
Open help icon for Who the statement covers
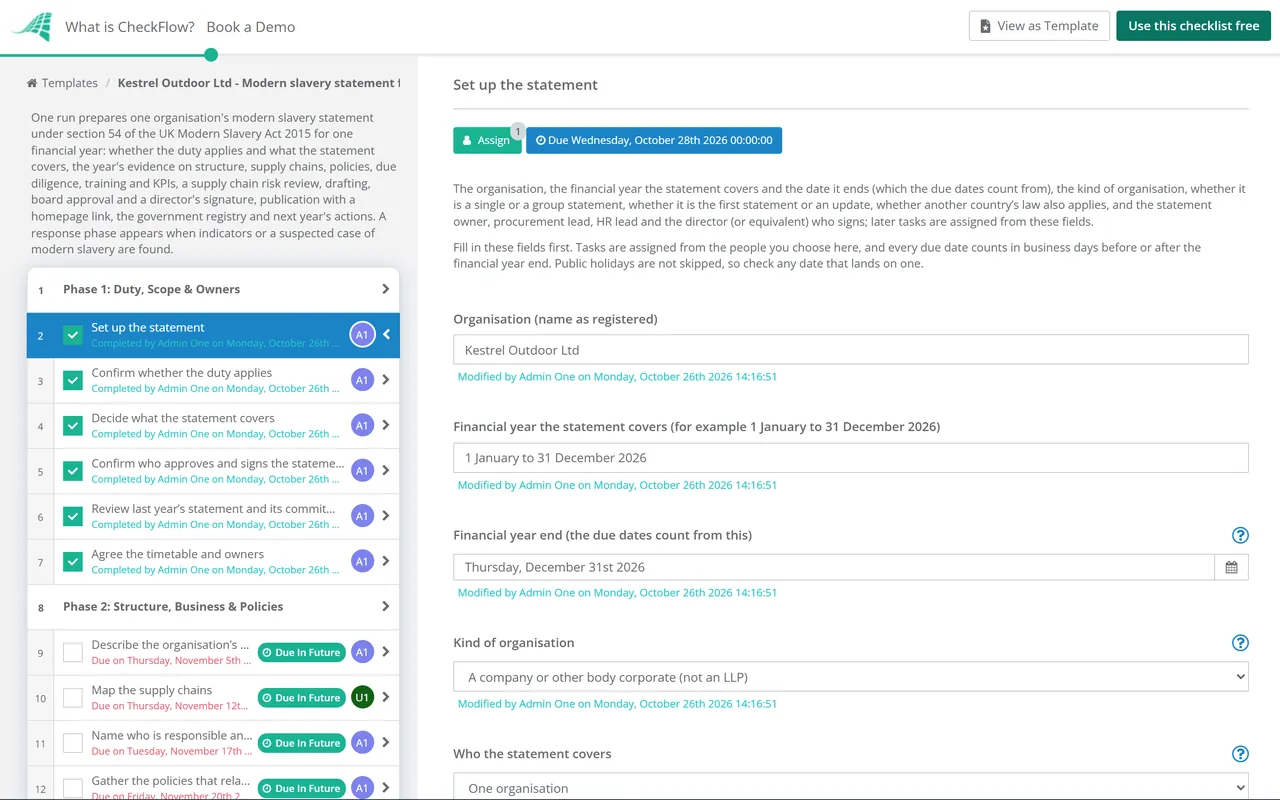pos(1240,754)
